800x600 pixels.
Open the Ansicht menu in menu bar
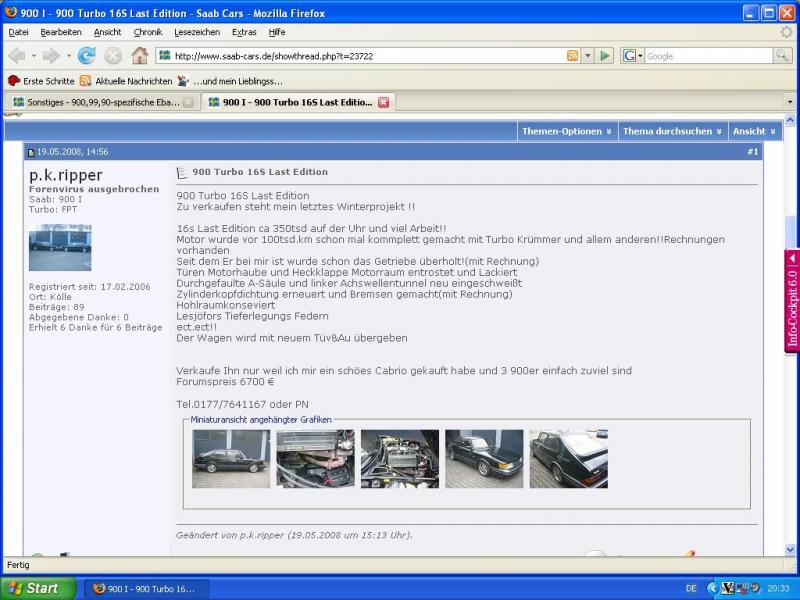tap(107, 32)
